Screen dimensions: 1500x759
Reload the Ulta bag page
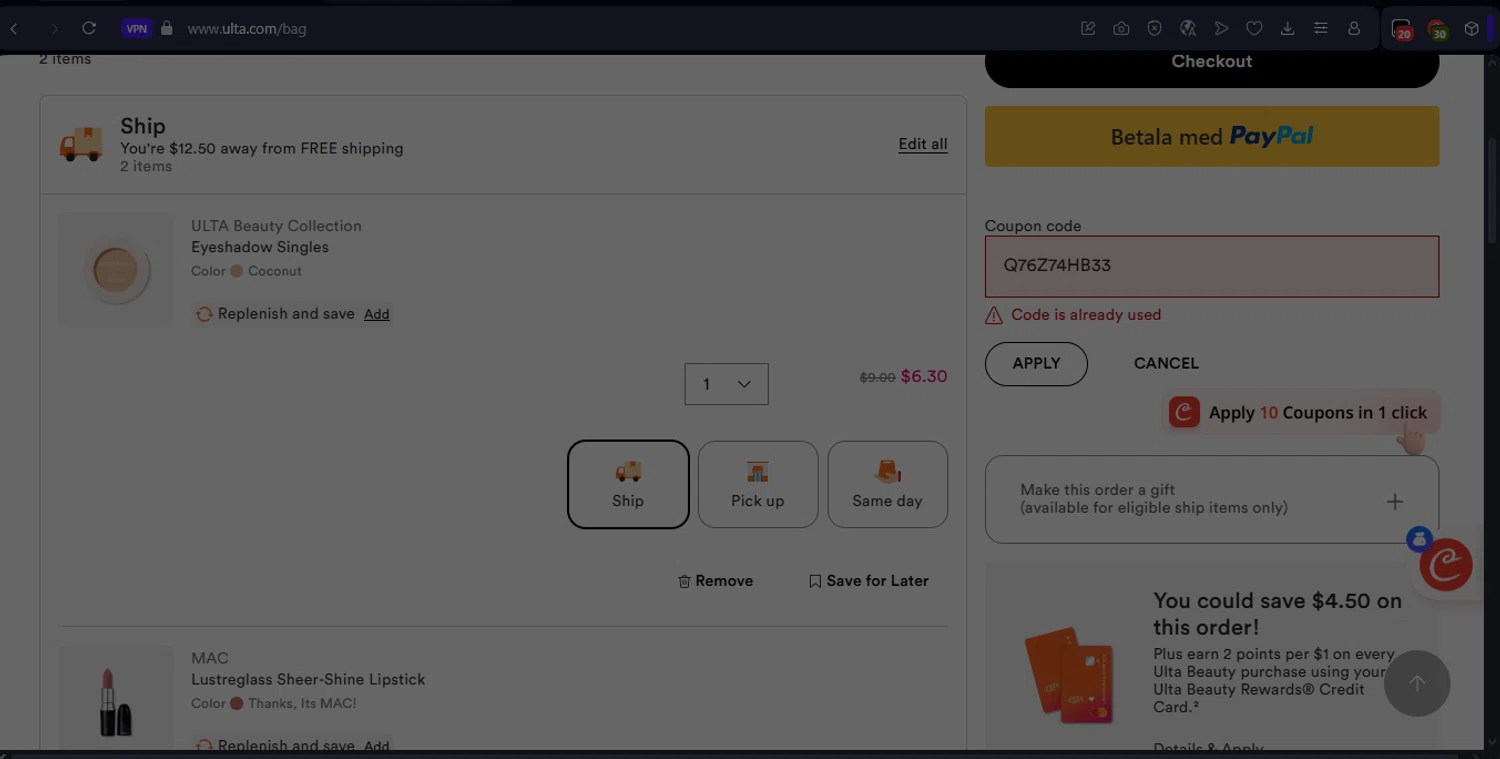tap(89, 29)
